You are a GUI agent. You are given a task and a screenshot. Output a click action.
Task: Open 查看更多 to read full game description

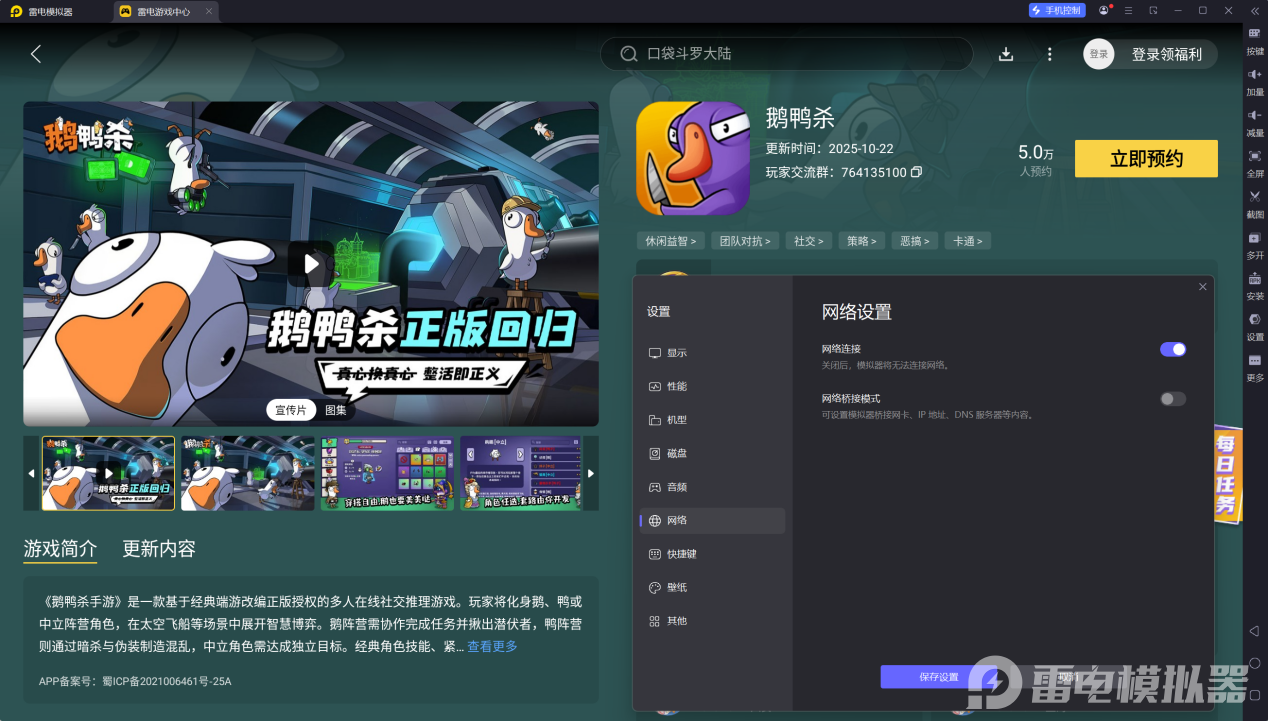pyautogui.click(x=491, y=646)
